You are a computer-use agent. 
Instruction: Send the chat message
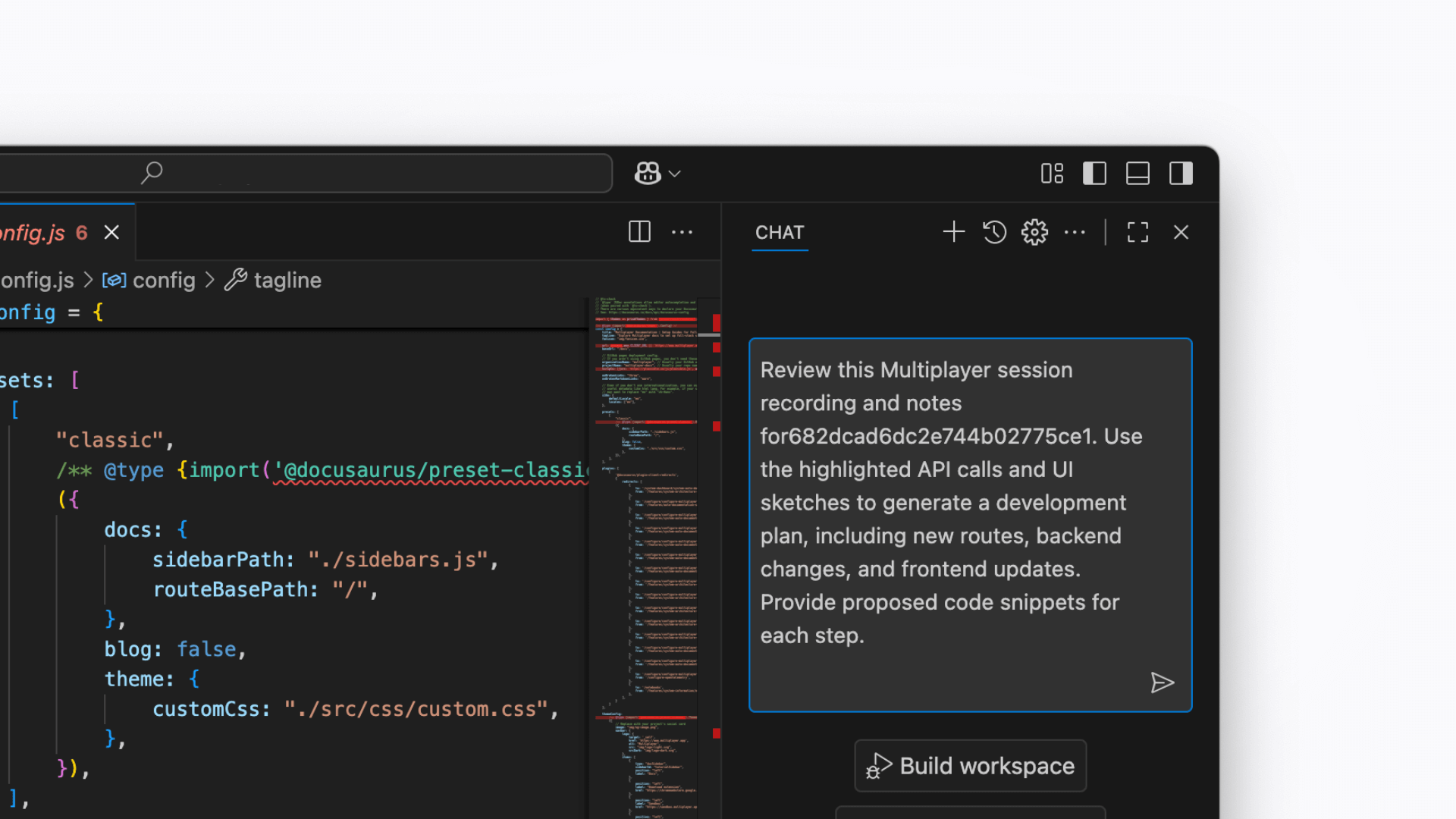pos(1162,682)
